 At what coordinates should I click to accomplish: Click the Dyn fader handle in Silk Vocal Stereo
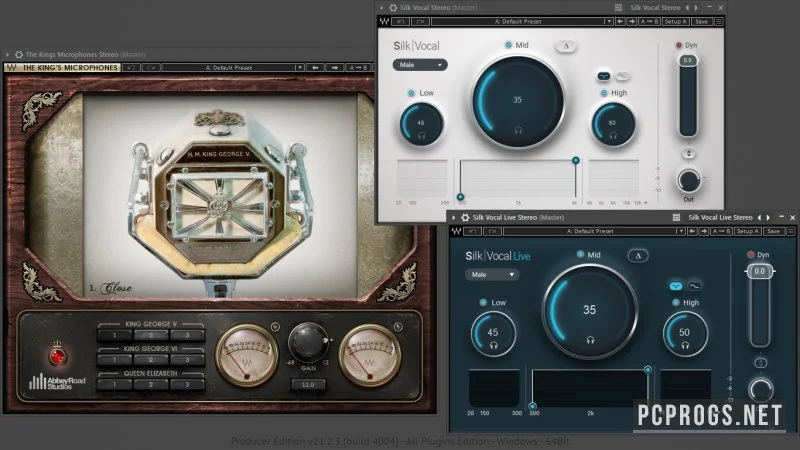(x=688, y=60)
